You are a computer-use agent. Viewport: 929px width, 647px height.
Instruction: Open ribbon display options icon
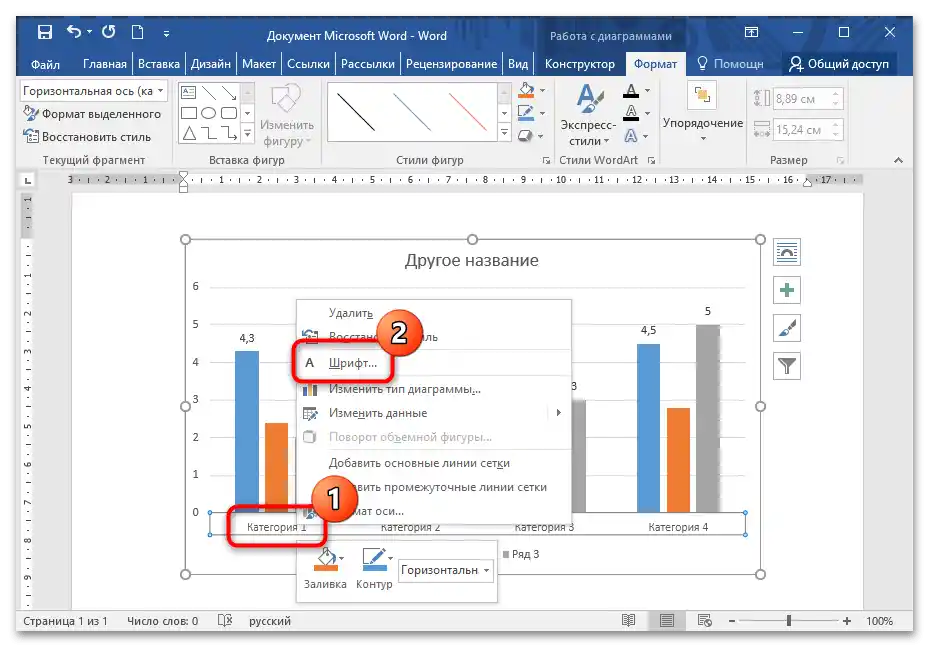click(751, 32)
